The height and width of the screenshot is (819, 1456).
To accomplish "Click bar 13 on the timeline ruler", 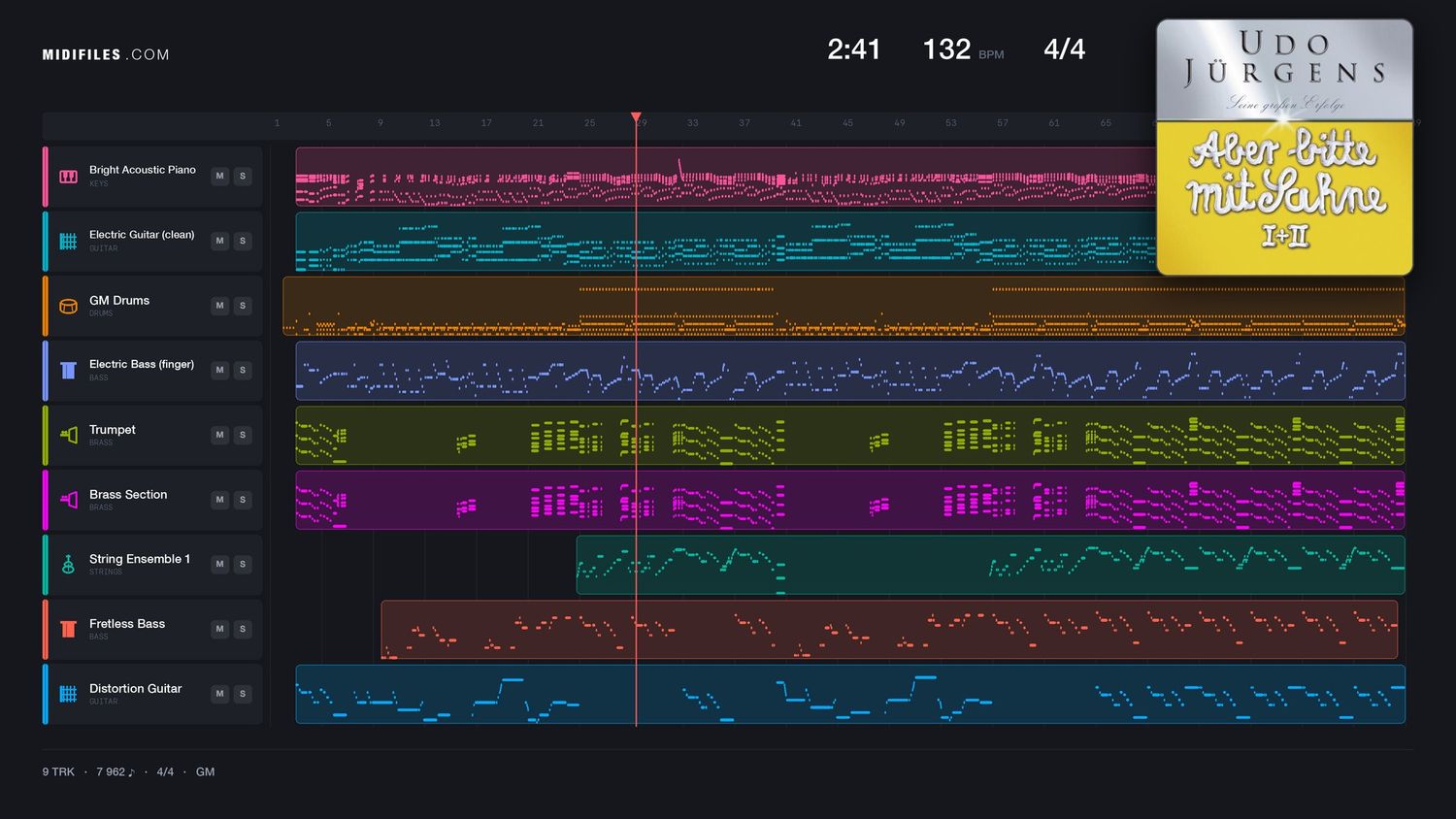I will (434, 123).
